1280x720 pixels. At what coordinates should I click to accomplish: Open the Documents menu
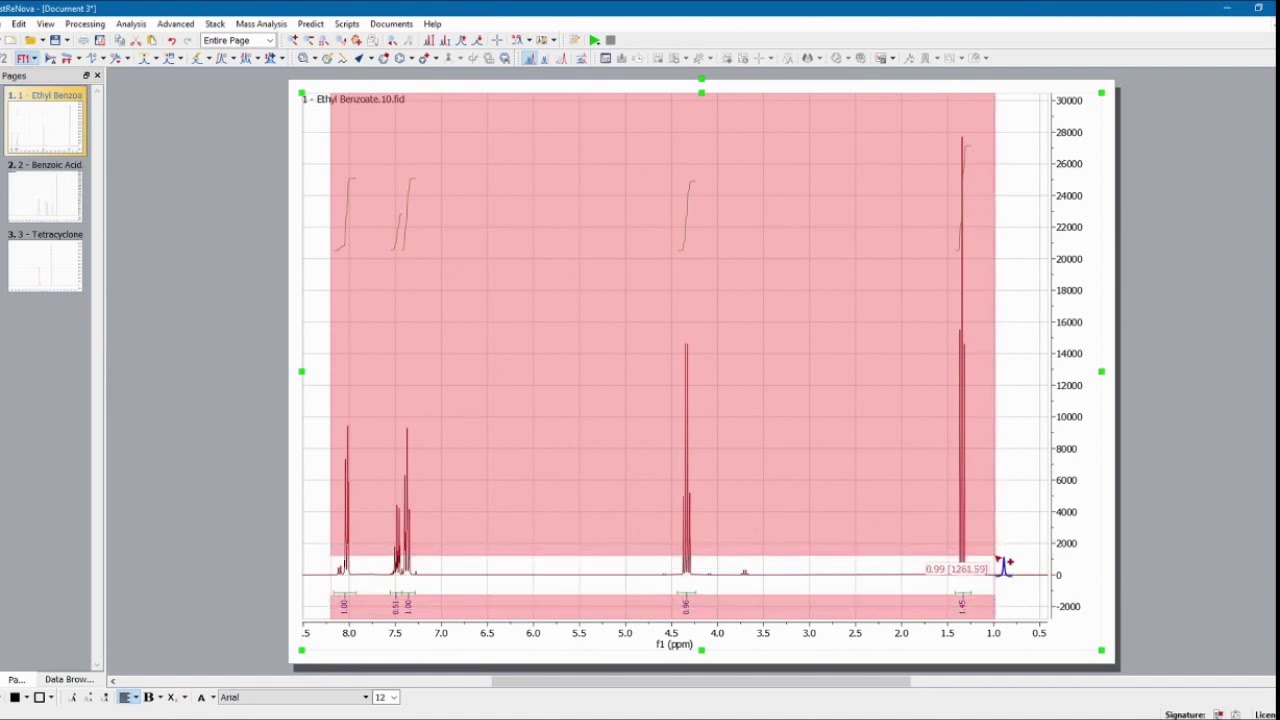tap(391, 24)
